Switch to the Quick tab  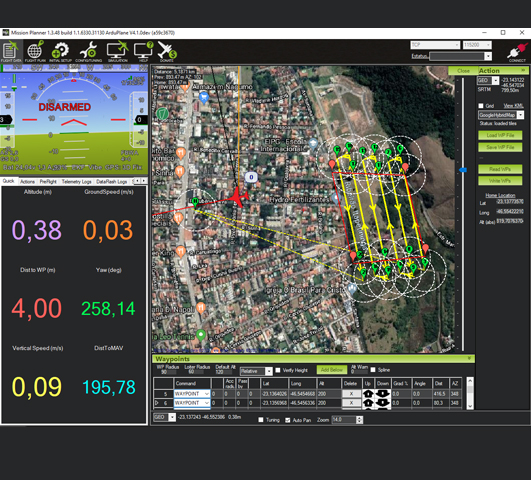[9, 181]
